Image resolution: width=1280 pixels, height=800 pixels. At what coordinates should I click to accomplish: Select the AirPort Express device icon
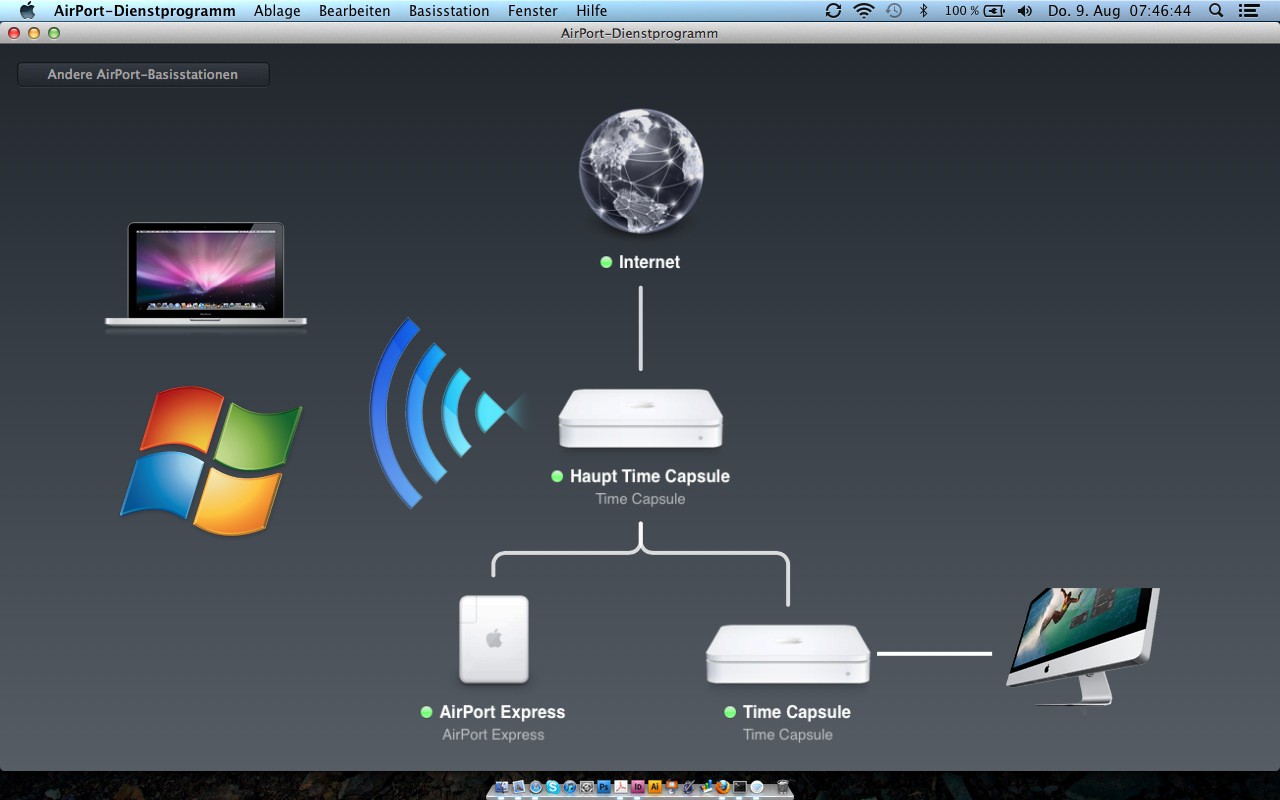494,640
